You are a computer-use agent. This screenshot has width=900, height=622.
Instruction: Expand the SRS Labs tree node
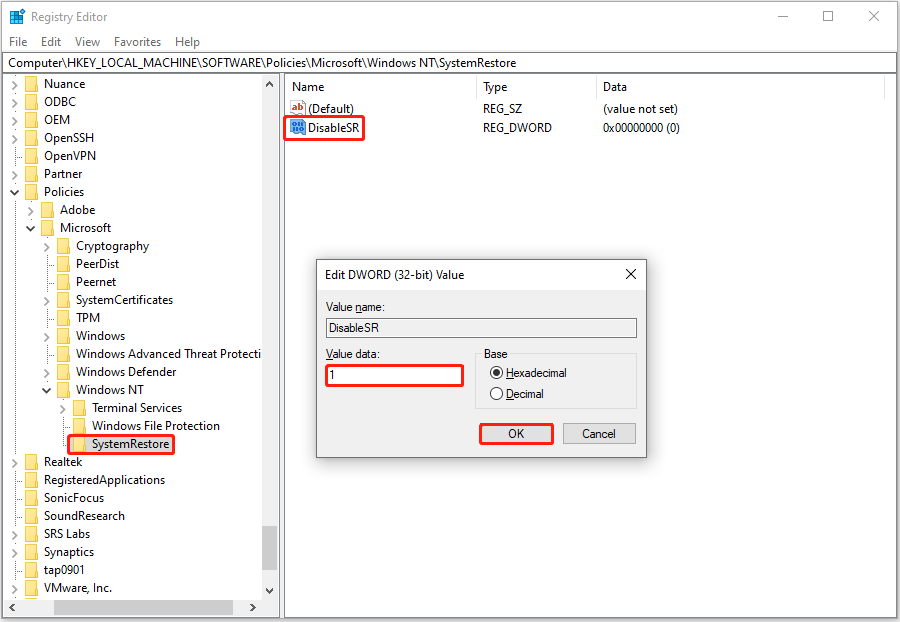pos(14,534)
